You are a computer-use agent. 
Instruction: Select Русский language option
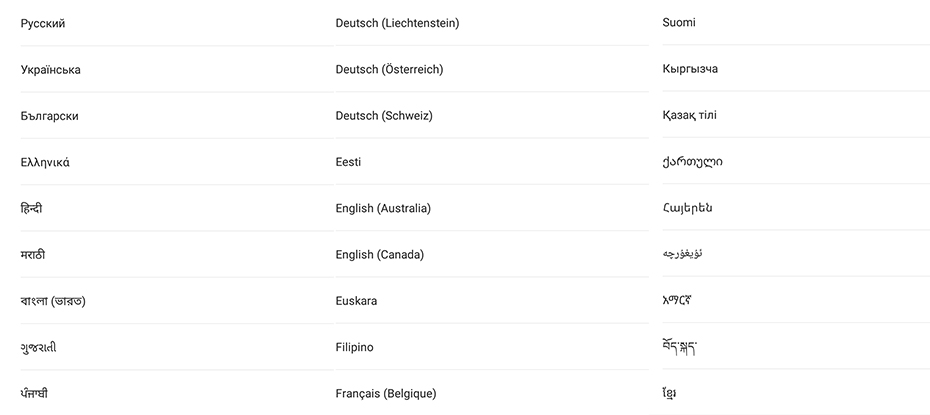pyautogui.click(x=43, y=23)
